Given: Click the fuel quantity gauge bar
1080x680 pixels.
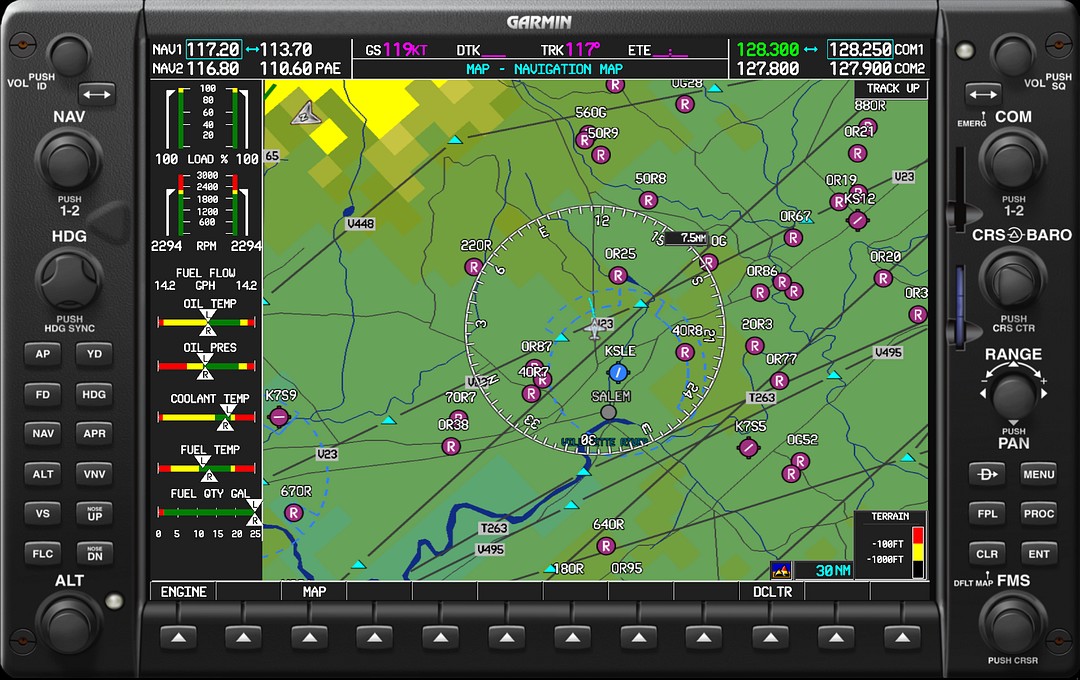Looking at the screenshot, I should click(x=207, y=512).
